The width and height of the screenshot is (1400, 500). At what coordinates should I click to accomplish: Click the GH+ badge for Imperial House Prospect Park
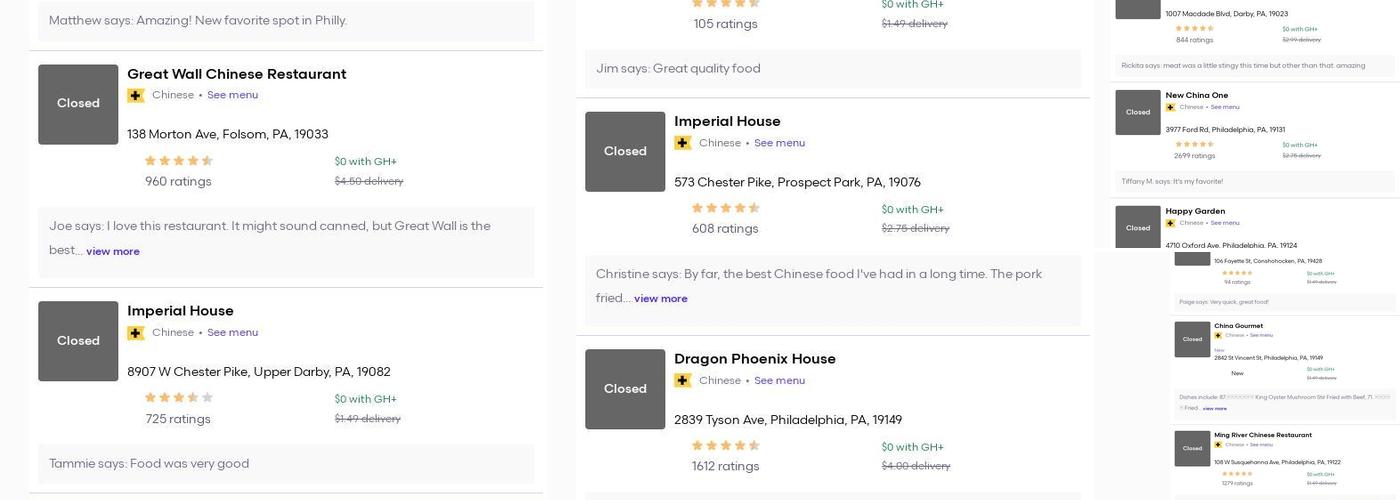(x=683, y=143)
